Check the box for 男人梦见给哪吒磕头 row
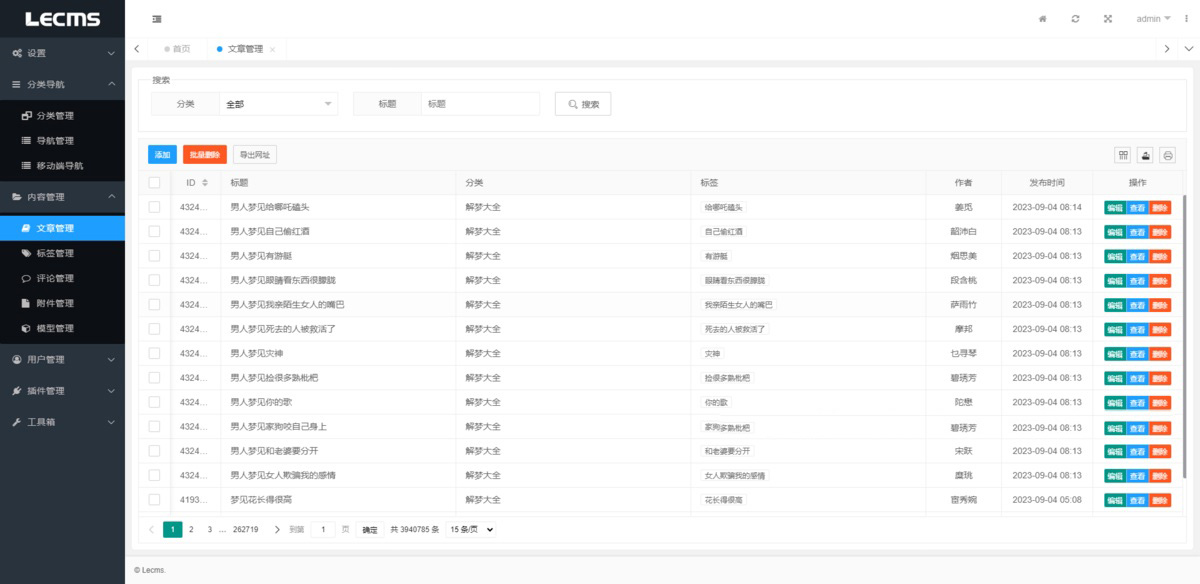Viewport: 1200px width, 584px height. coord(154,207)
